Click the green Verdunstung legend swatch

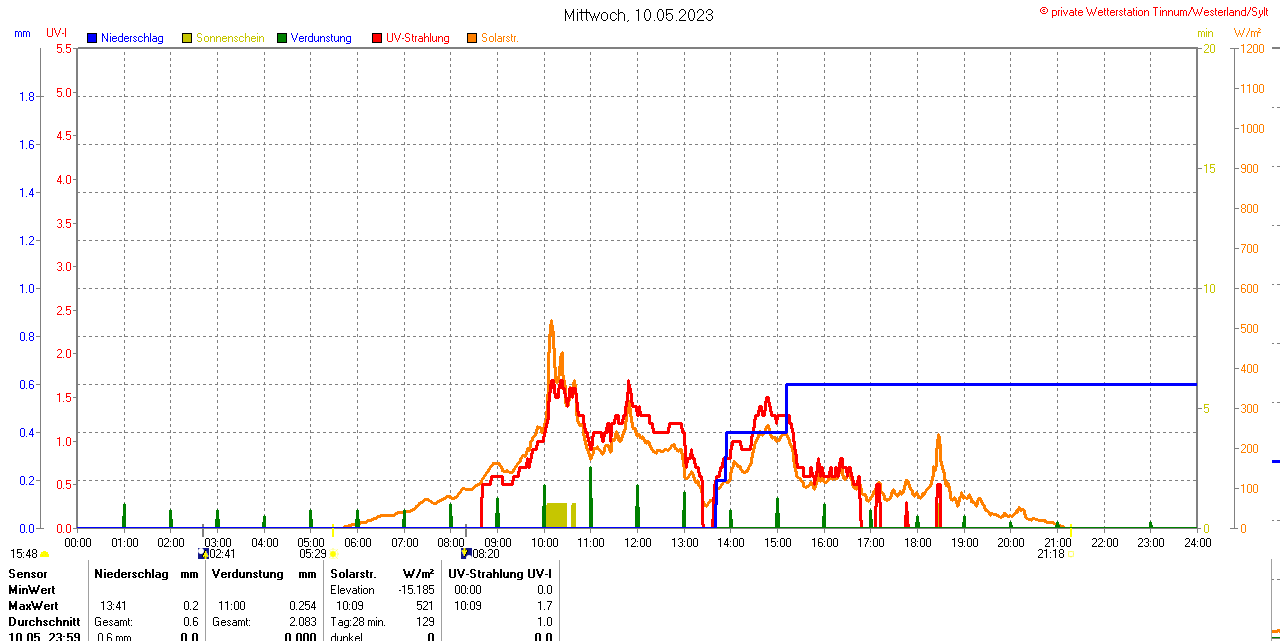[282, 38]
